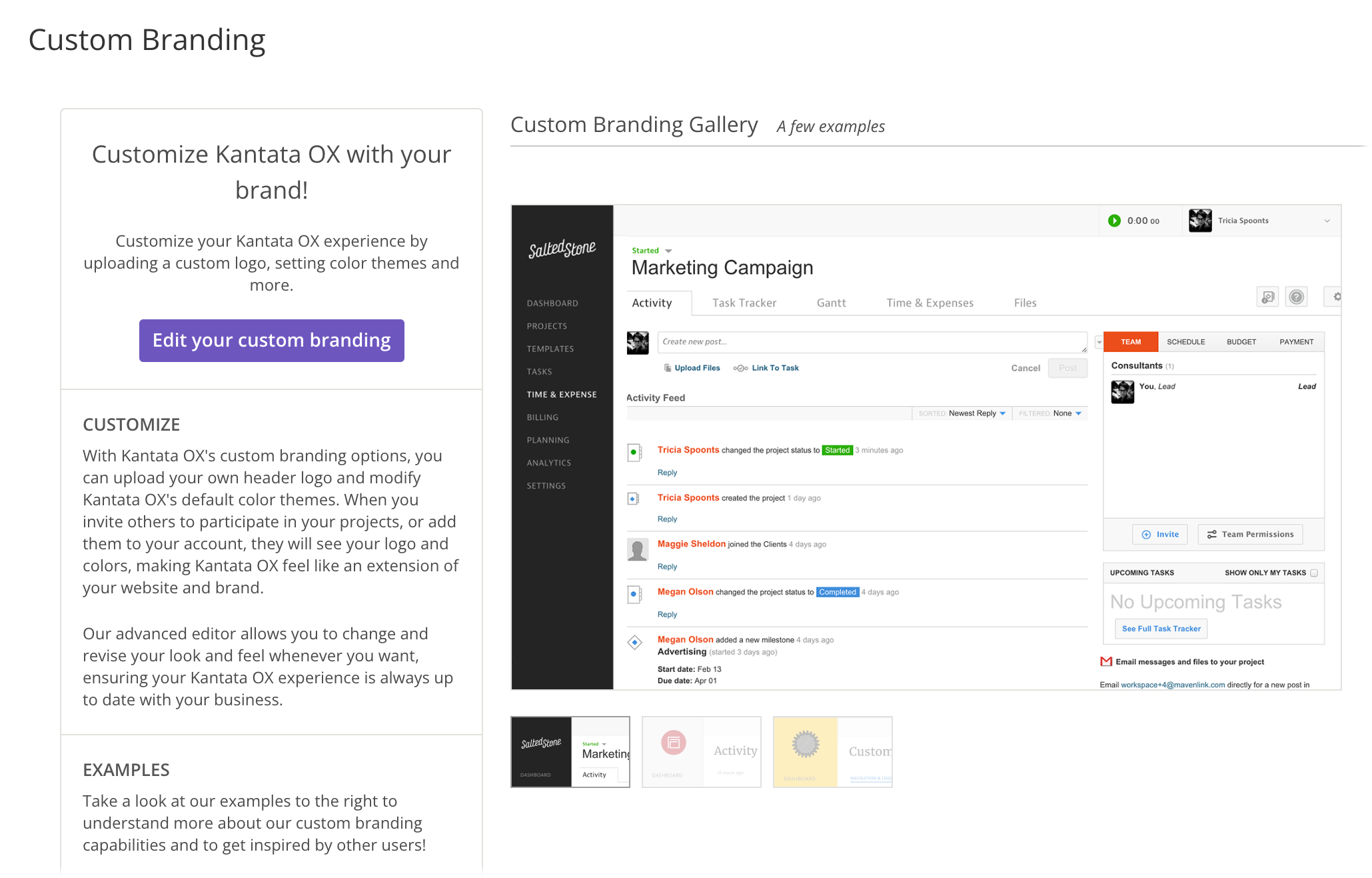Click Reply under Maggie Sheldon's entry
This screenshot has width=1372, height=878.
point(667,567)
